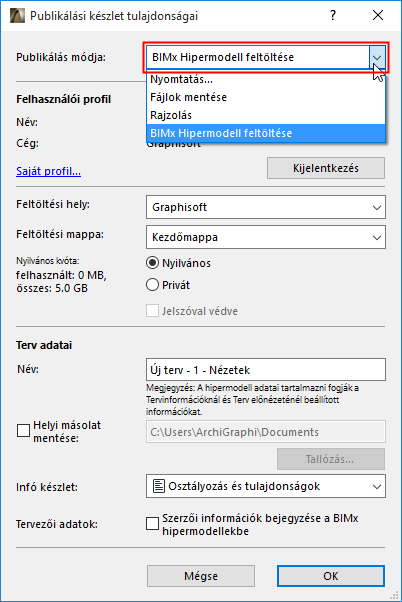The width and height of the screenshot is (402, 602).
Task: Select the Nyilvános radio button
Action: (152, 263)
